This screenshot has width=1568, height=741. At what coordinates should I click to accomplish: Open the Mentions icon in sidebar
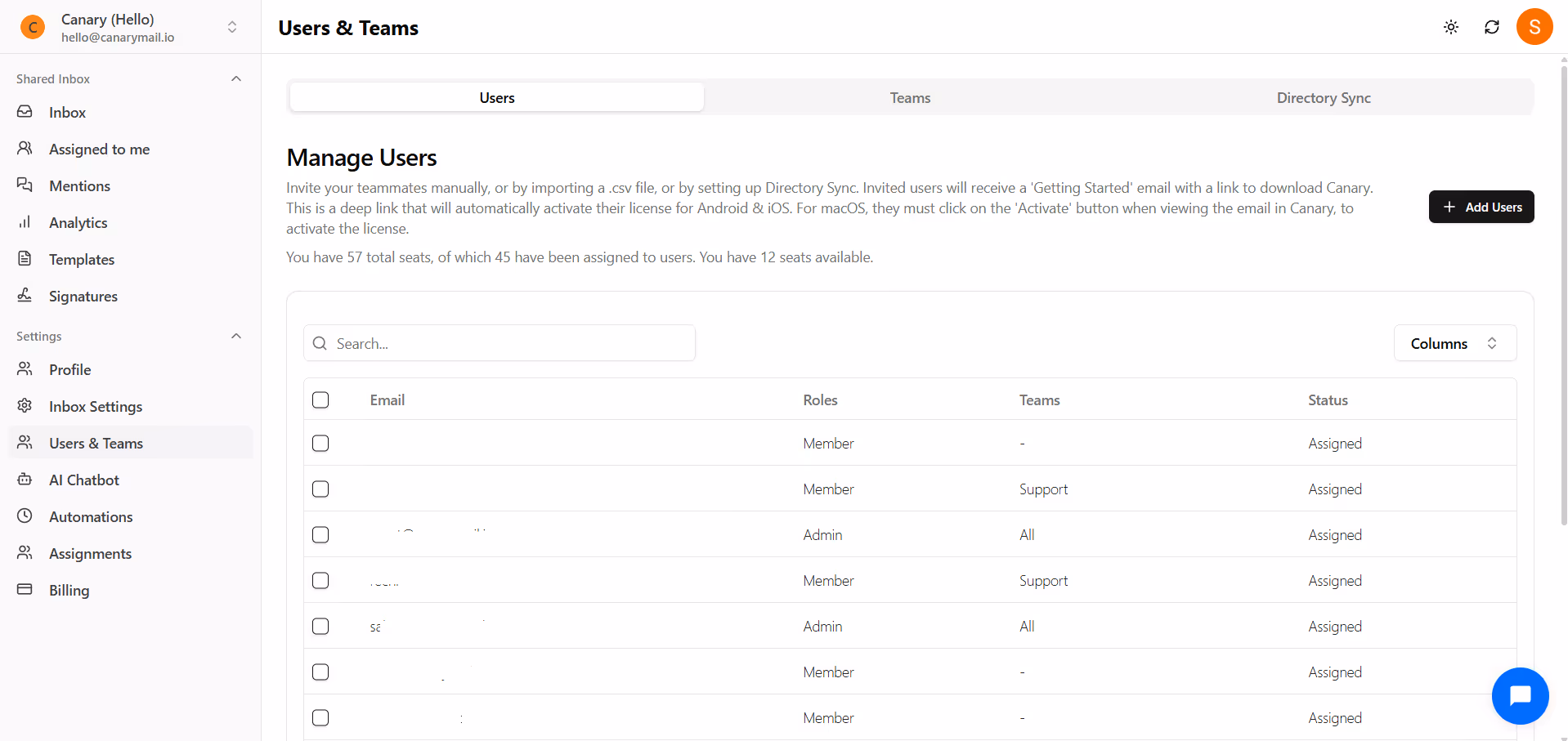coord(25,185)
